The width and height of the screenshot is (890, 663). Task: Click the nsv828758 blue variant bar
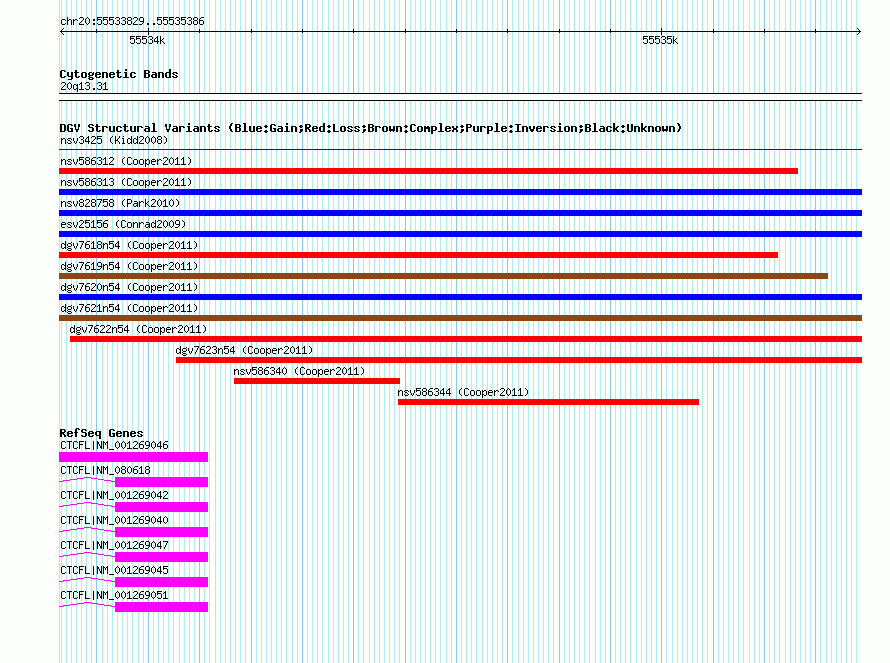point(460,213)
